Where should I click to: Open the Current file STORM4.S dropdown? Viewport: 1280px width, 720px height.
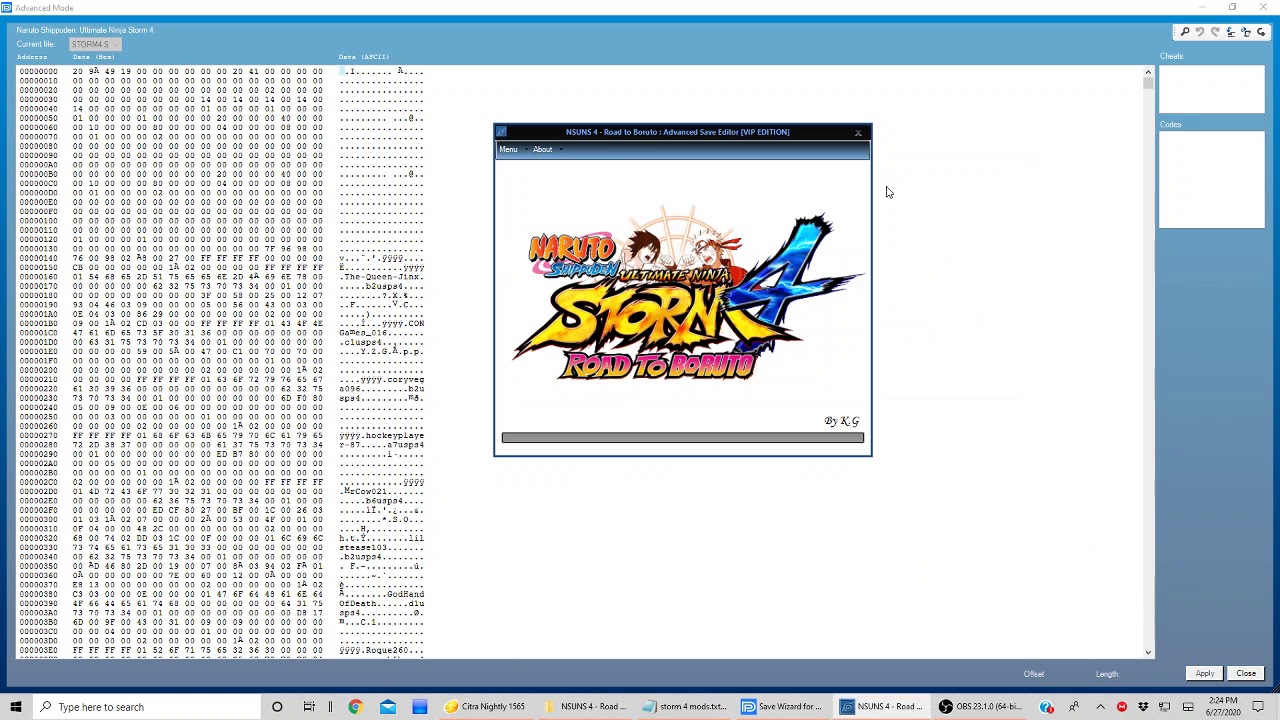95,44
